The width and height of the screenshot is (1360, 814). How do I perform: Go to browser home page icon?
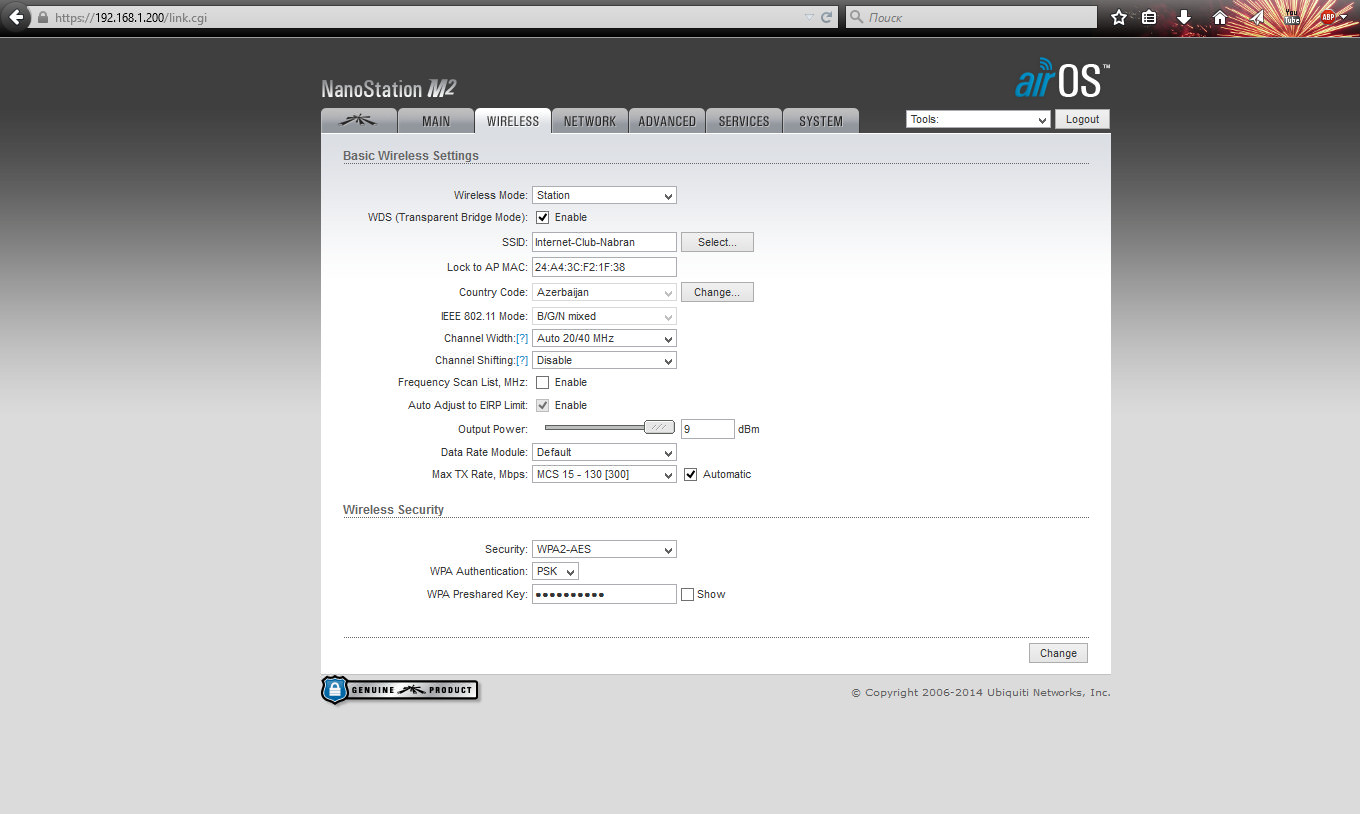(1219, 18)
